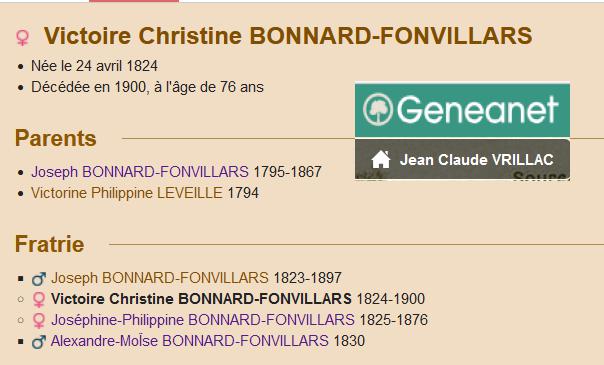
Task: Go to Jean Claude VRILLAC tree home
Action: 462,159
